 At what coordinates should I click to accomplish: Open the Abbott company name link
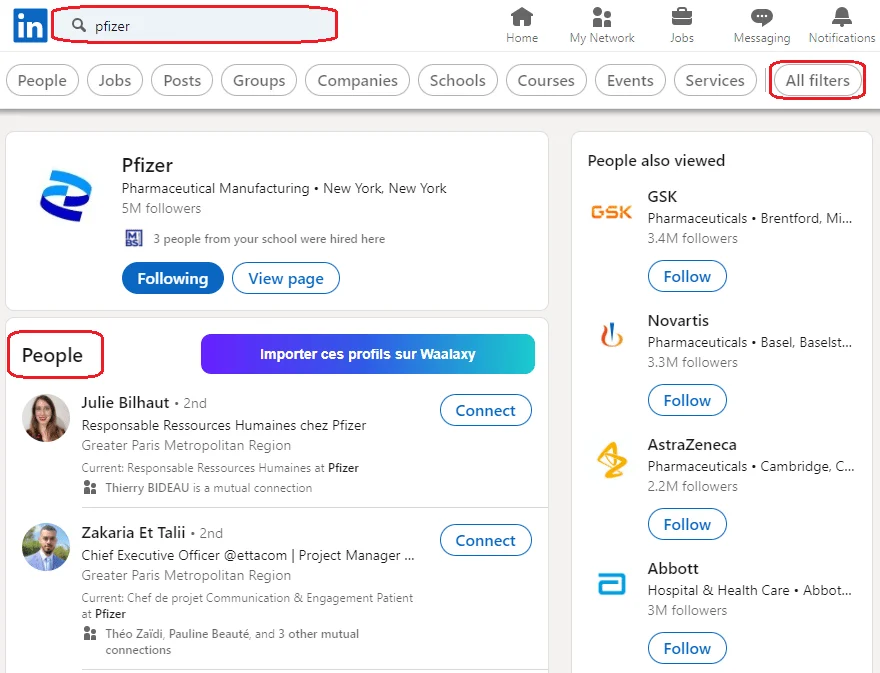pyautogui.click(x=673, y=569)
